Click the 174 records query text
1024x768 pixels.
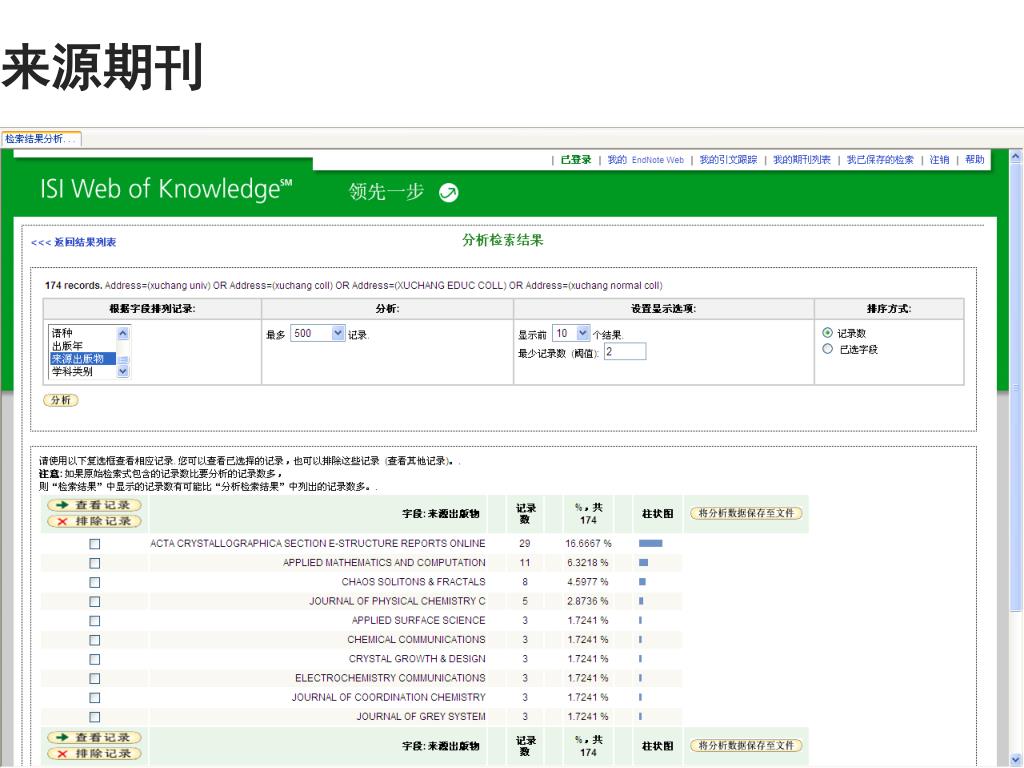[353, 285]
